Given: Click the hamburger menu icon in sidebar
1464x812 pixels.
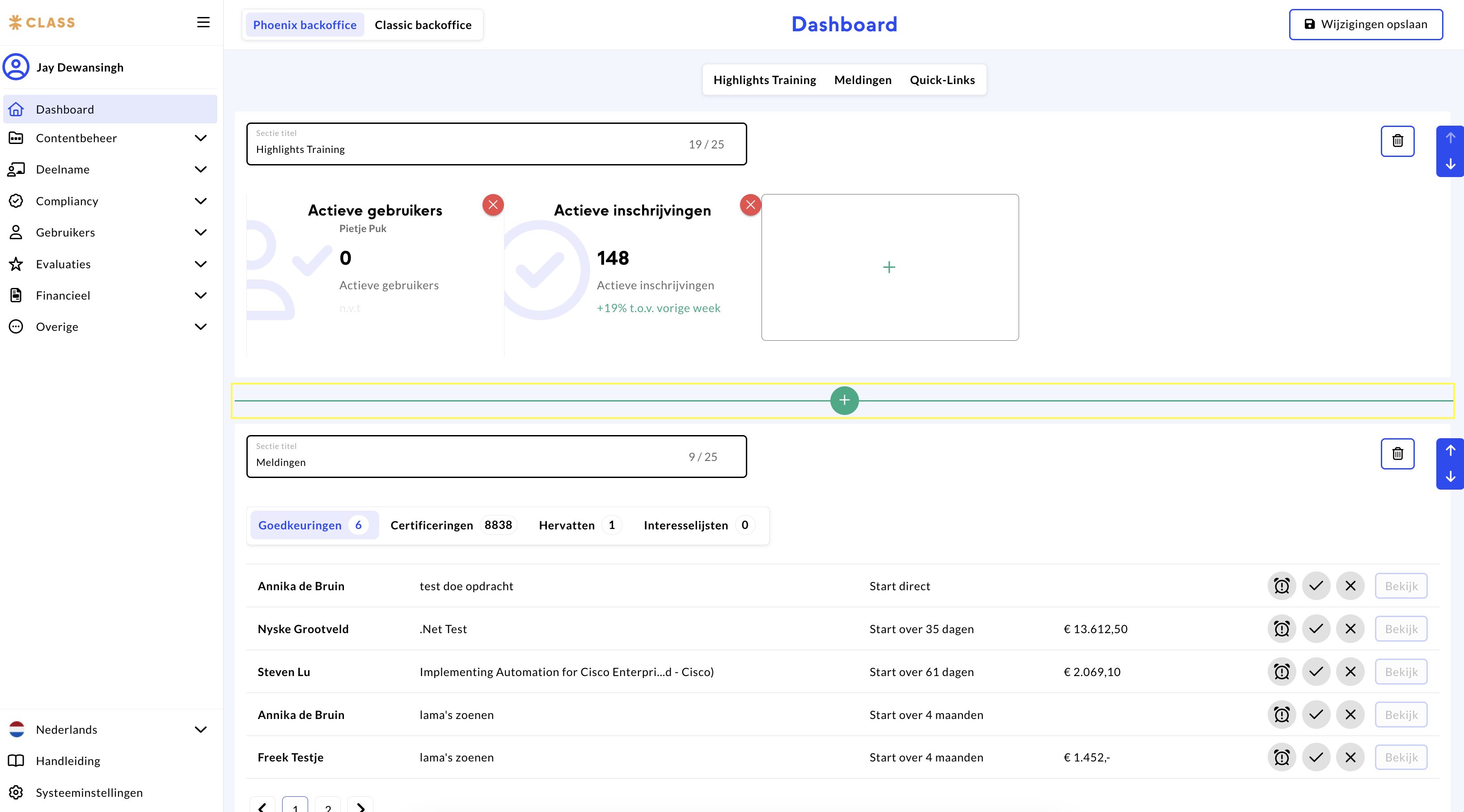Looking at the screenshot, I should [203, 22].
